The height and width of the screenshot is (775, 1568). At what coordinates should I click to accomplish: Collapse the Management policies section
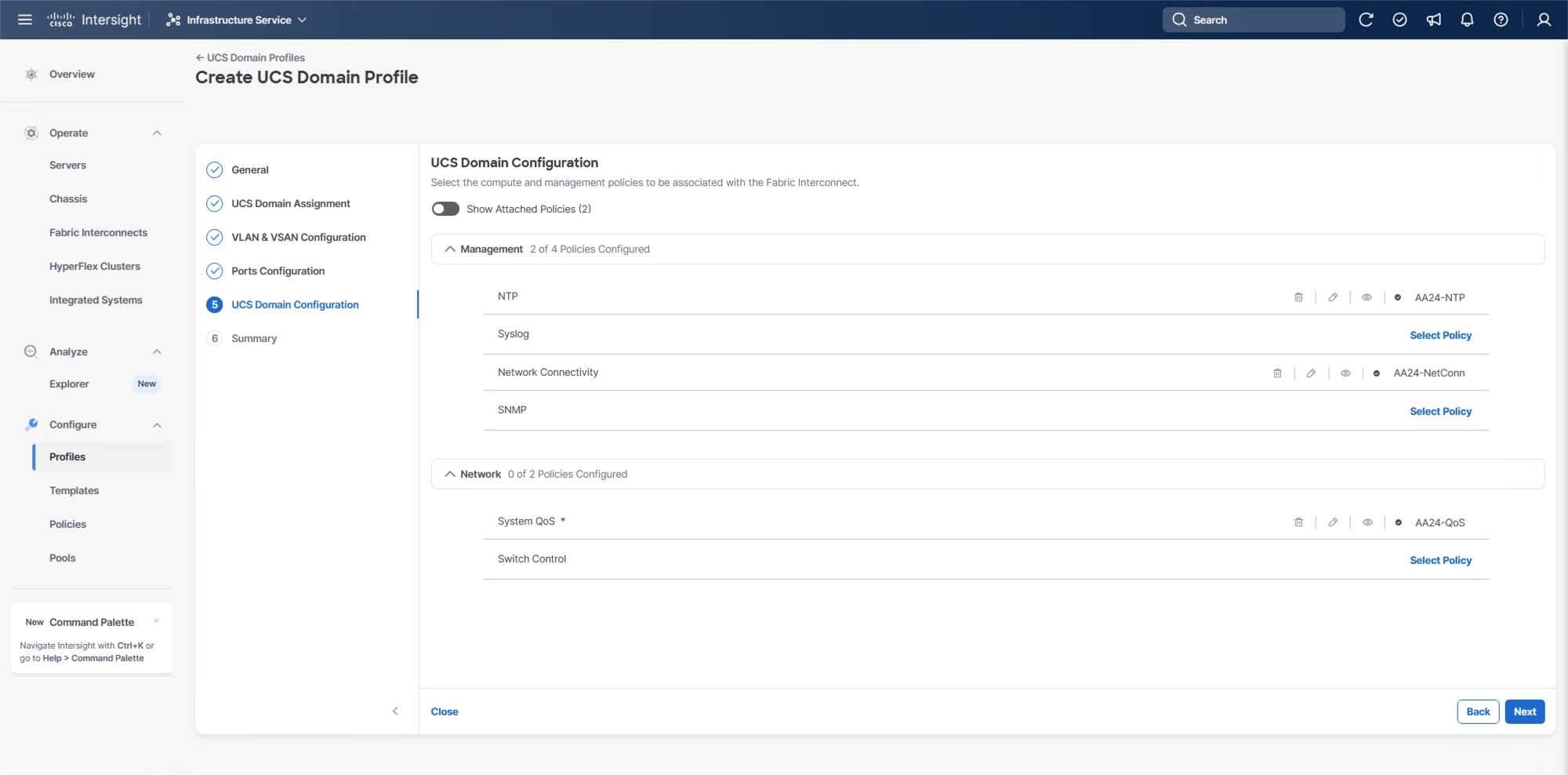point(450,249)
